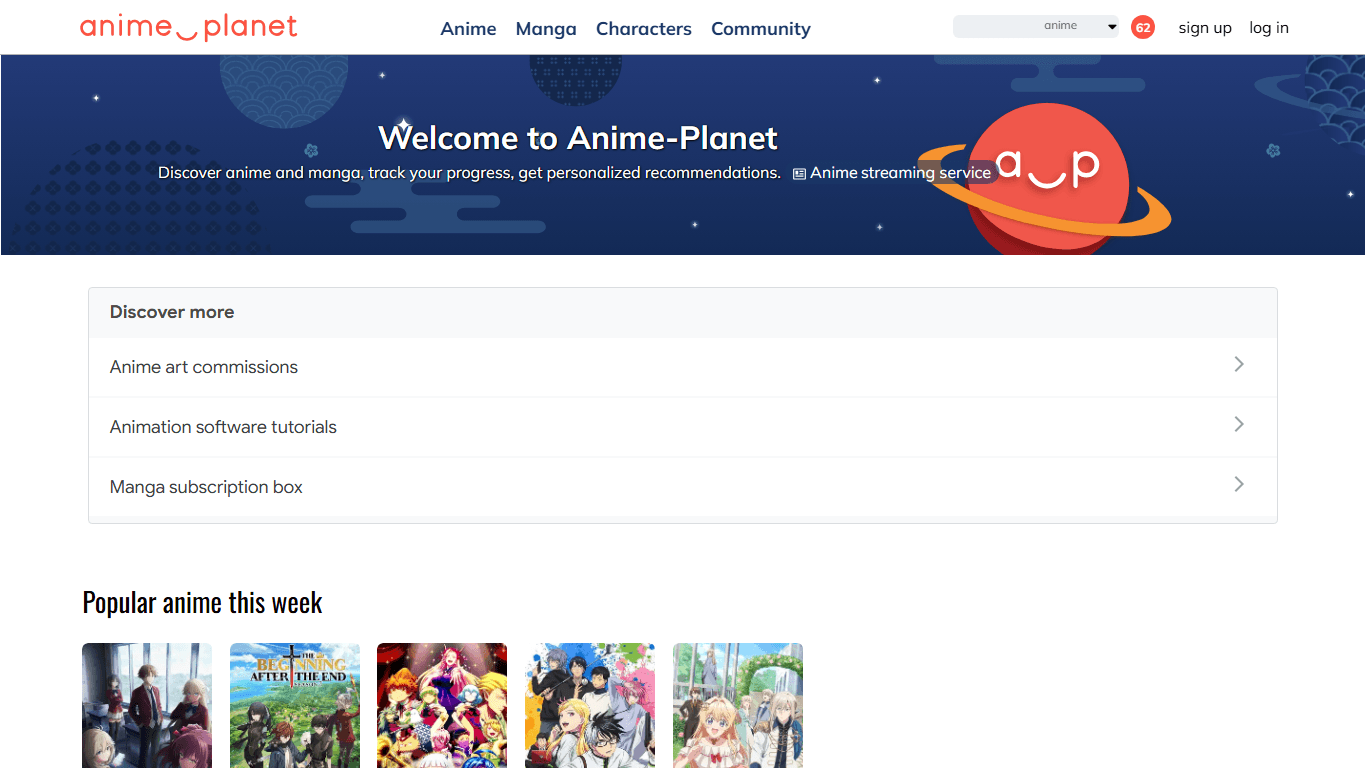The image size is (1365, 768).
Task: Click the log in link
Action: point(1269,28)
